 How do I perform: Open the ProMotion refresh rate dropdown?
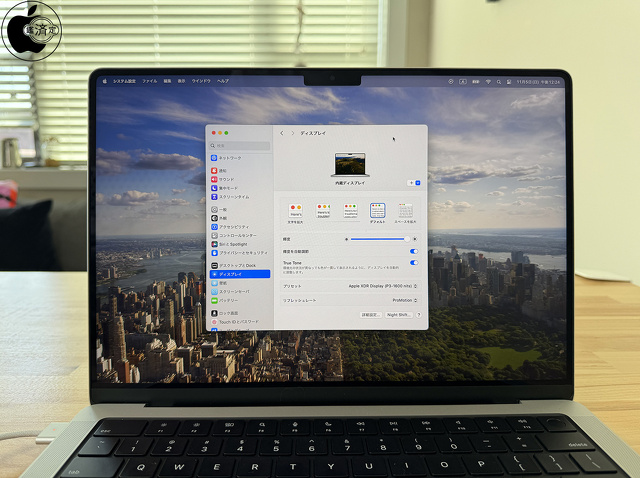click(404, 300)
